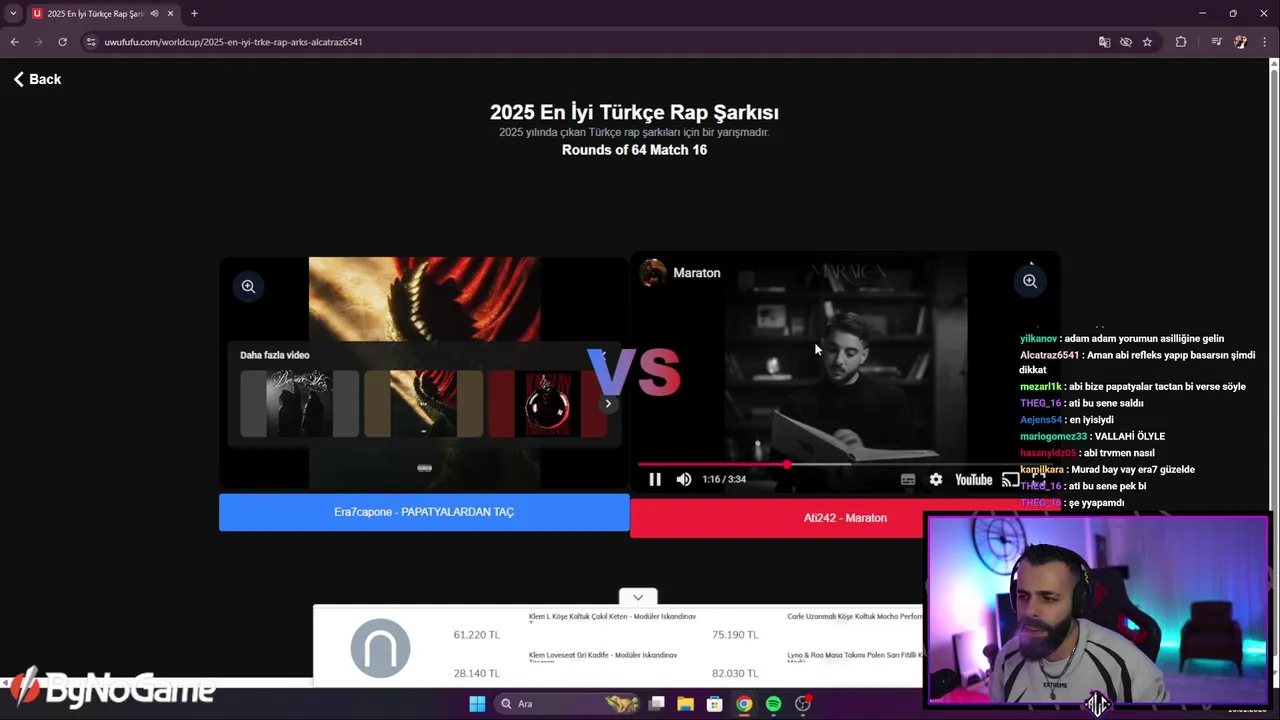Open second suggested video with dragon artwork

423,404
